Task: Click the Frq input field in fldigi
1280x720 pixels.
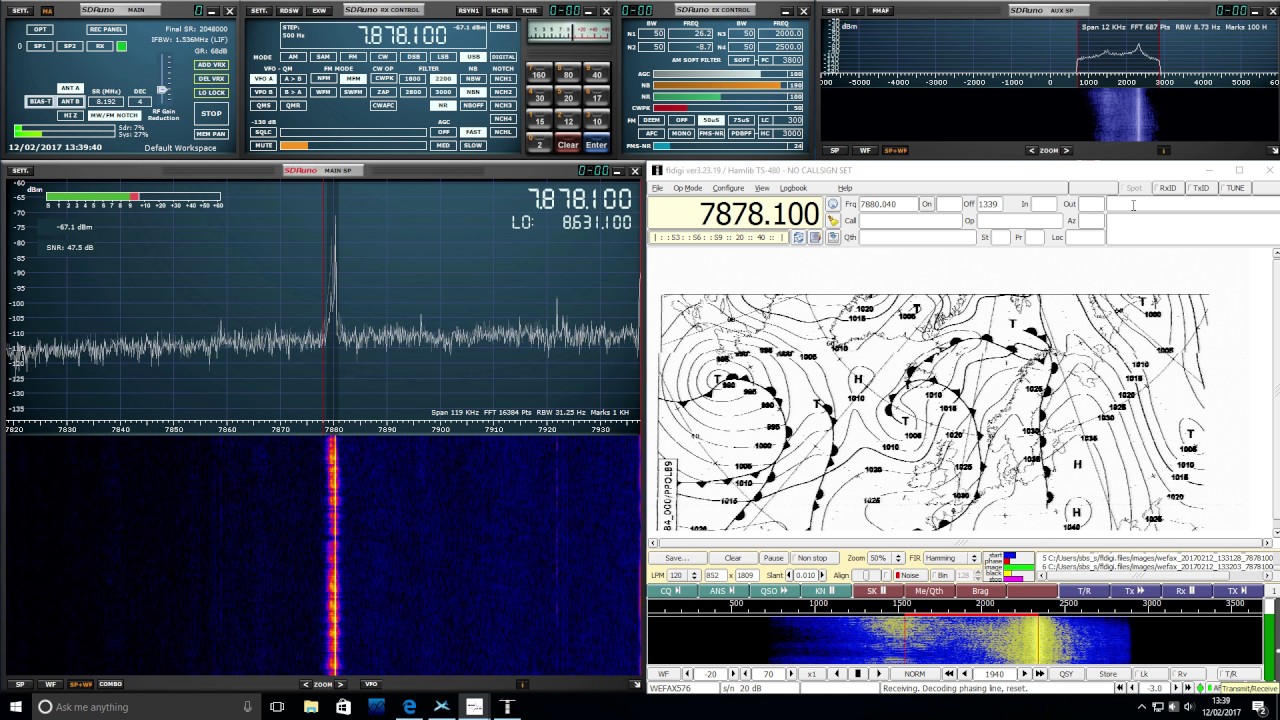Action: [886, 204]
